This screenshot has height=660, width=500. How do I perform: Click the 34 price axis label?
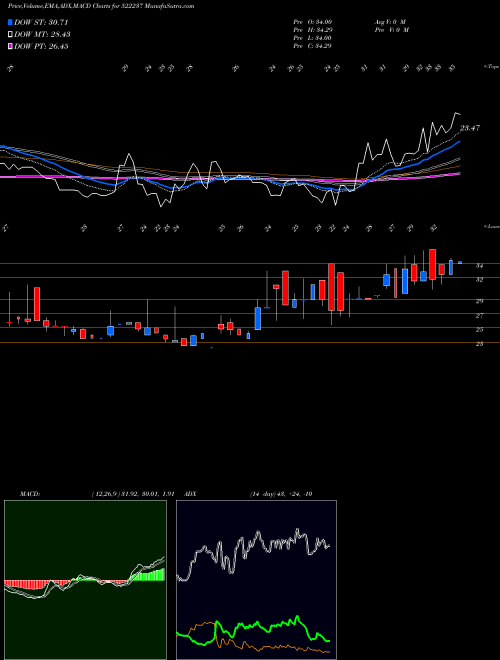(x=479, y=266)
